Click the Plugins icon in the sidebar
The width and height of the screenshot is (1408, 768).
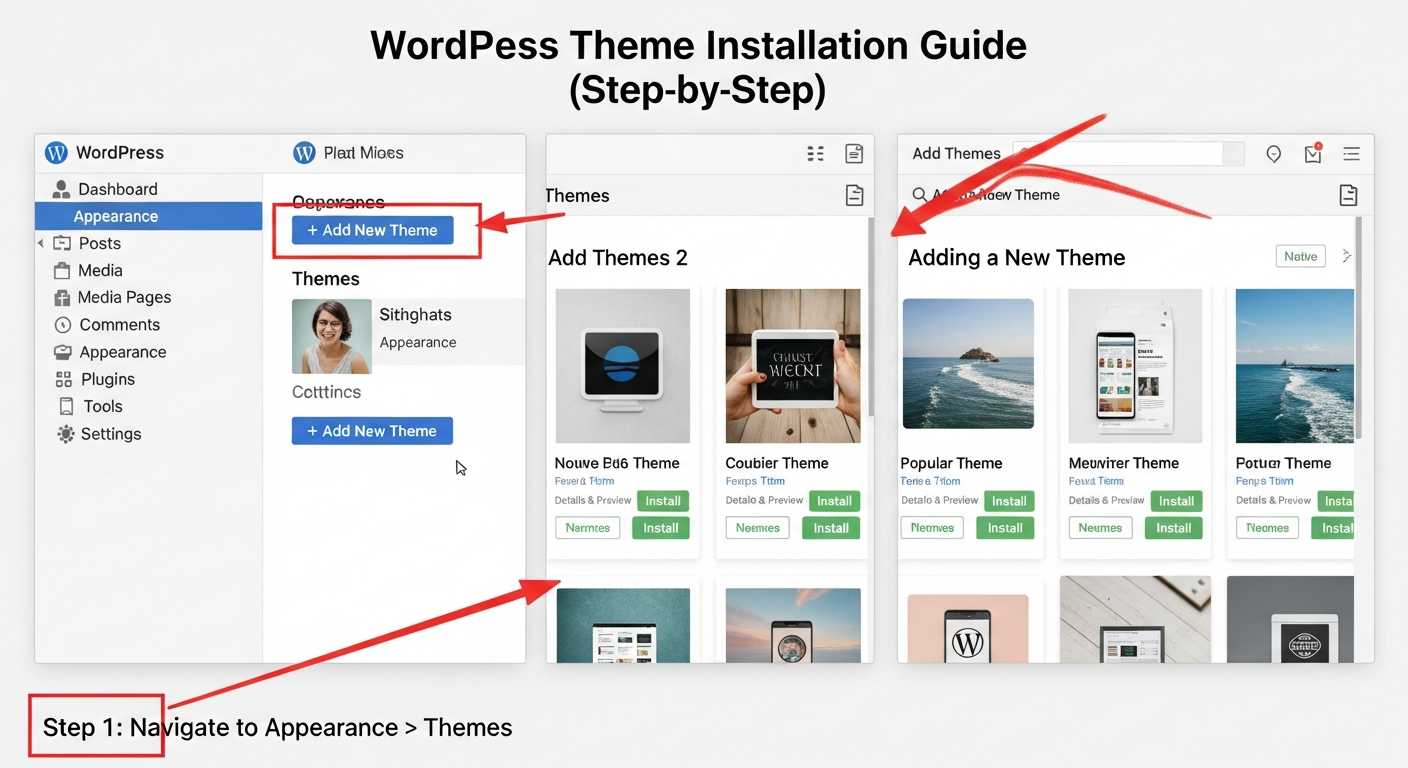pos(64,379)
